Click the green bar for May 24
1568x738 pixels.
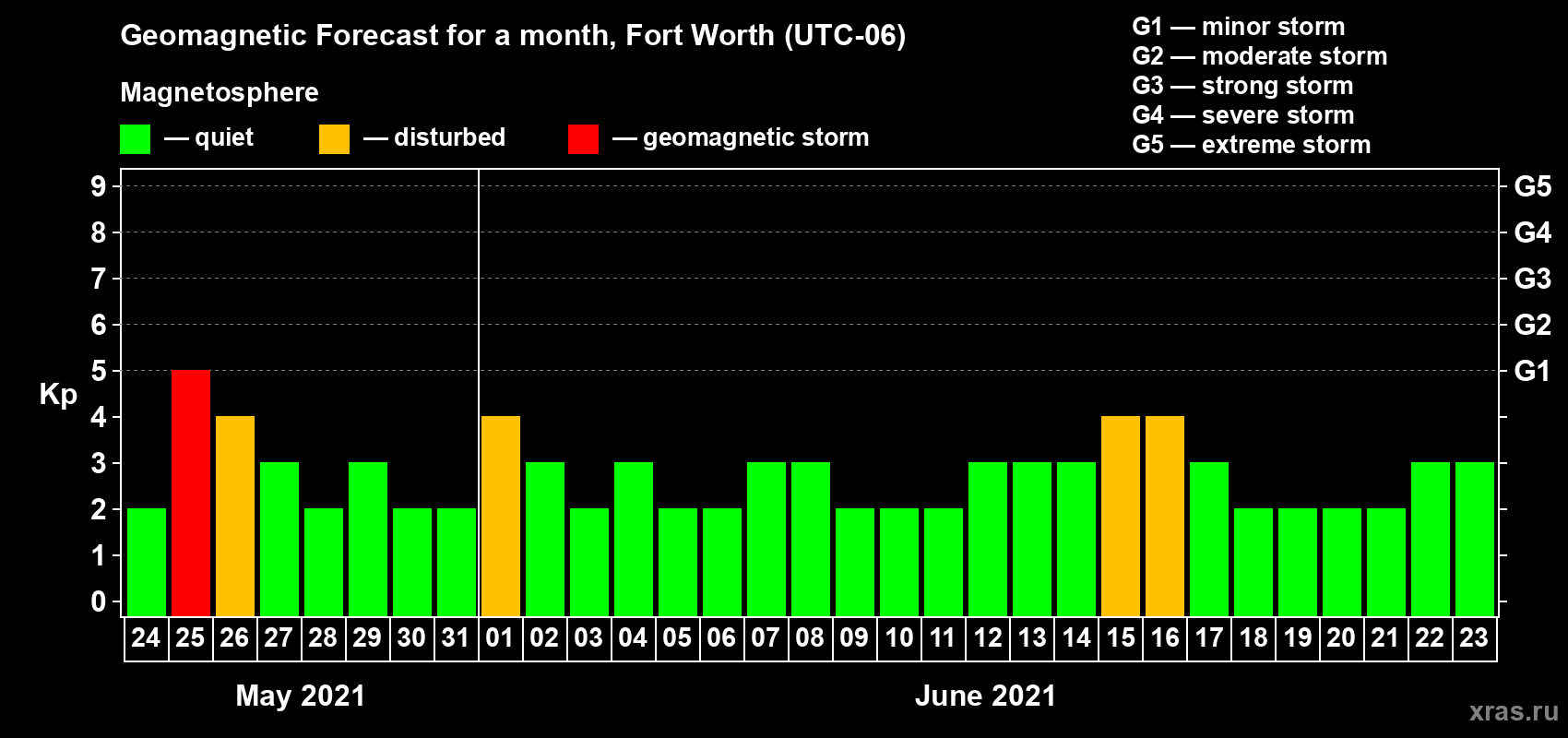(x=147, y=562)
